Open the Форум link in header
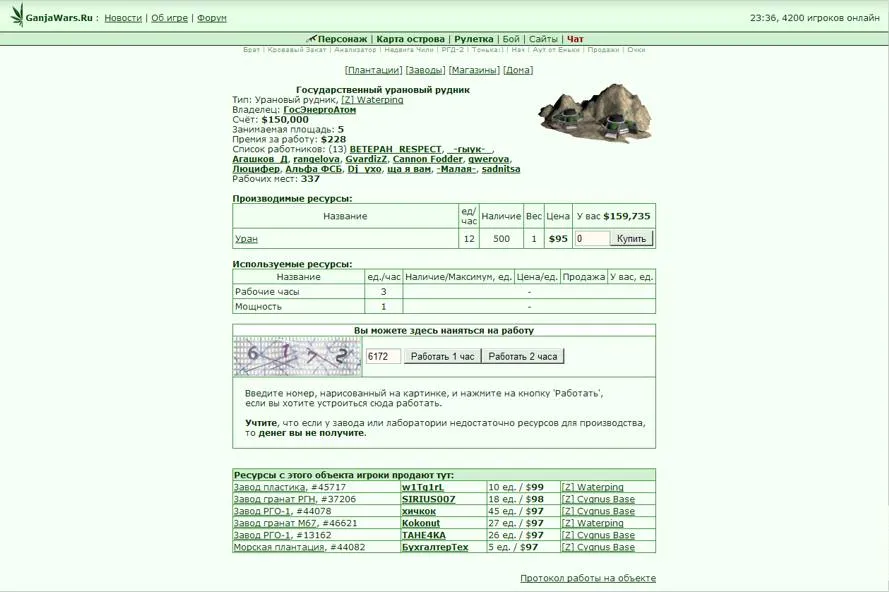The height and width of the screenshot is (592, 889). [x=212, y=18]
